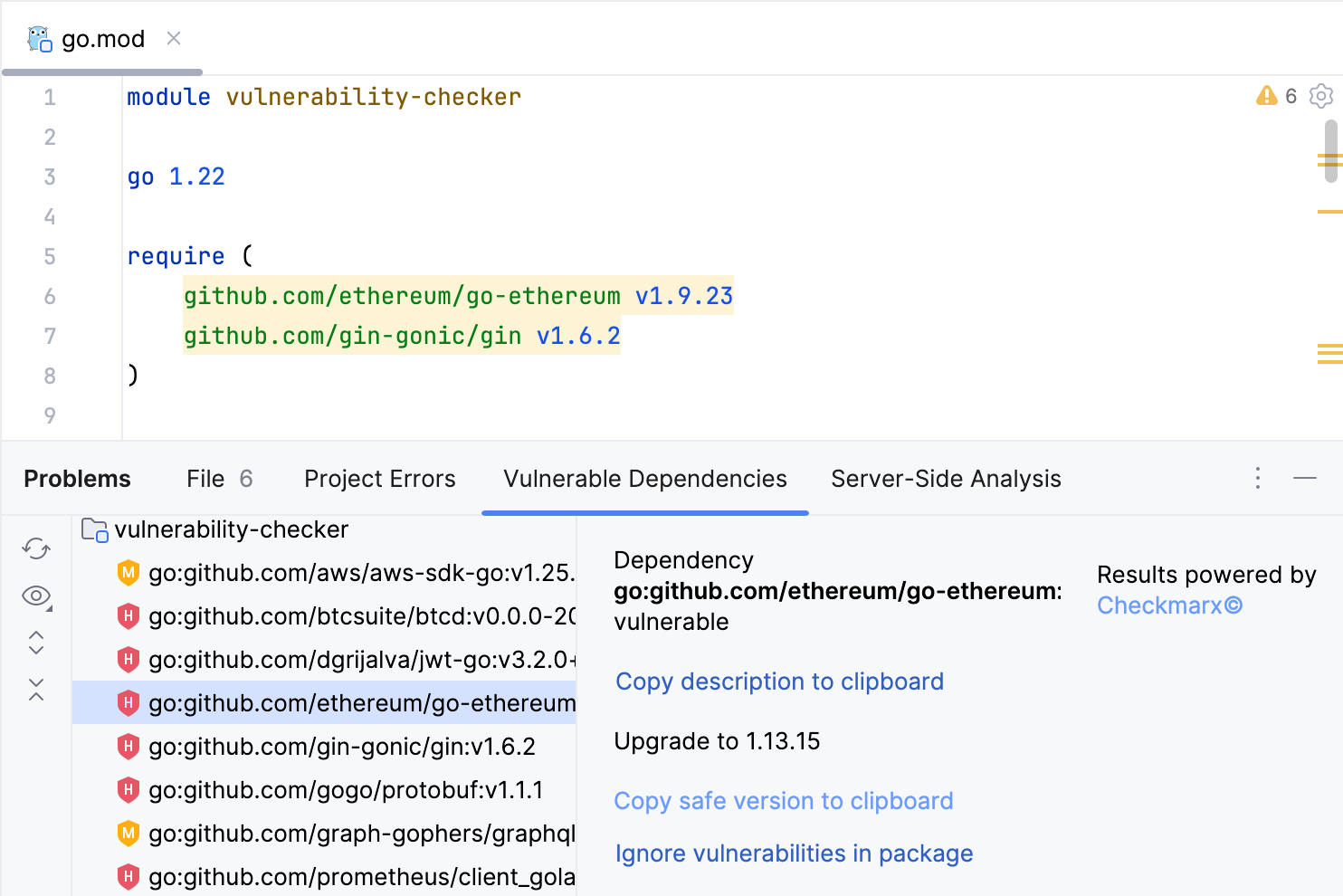Select the graph-gophers/graphql dependency row
This screenshot has width=1343, height=896.
324,834
